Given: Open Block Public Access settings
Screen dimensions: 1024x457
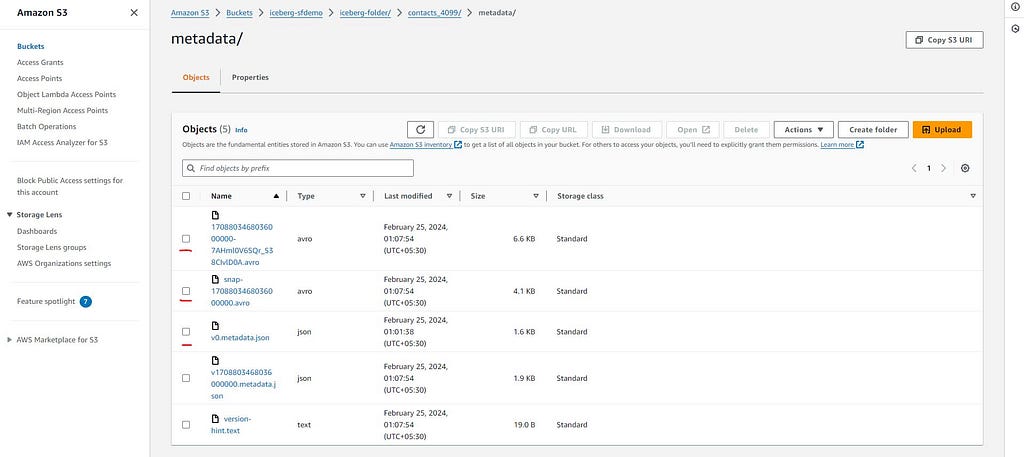Looking at the screenshot, I should (70, 186).
